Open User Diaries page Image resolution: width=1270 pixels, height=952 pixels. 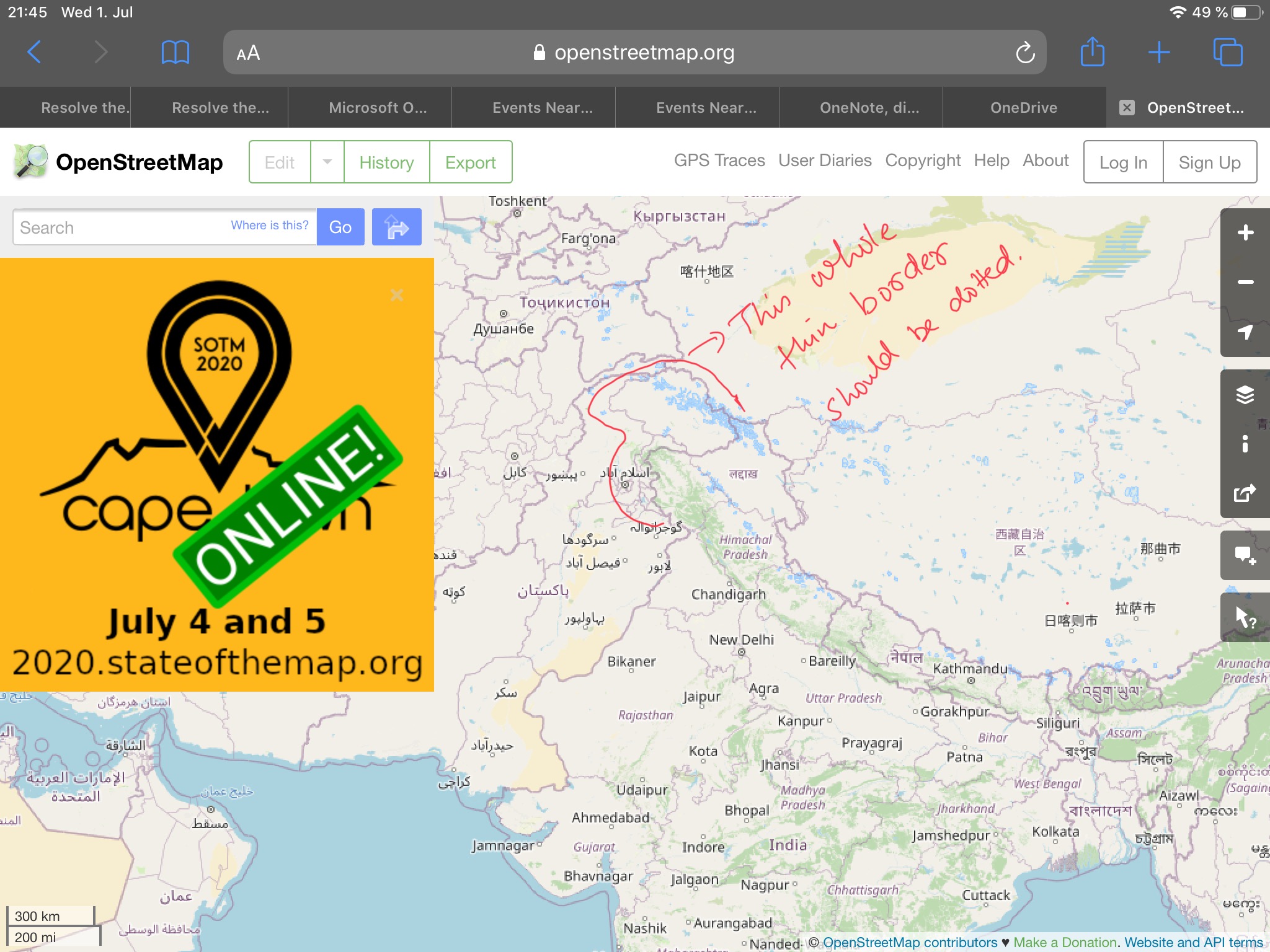click(x=825, y=161)
